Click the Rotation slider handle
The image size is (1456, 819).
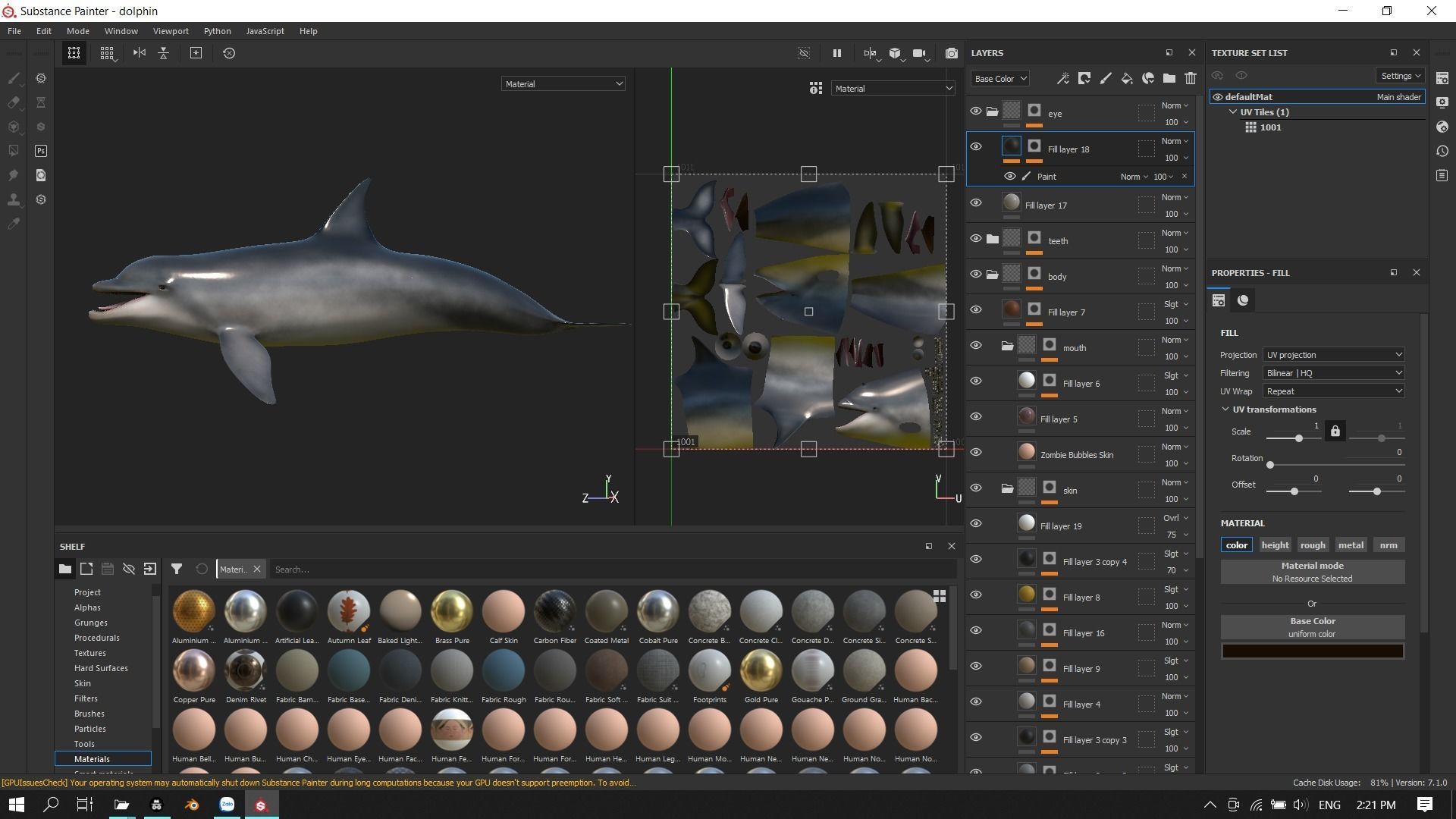tap(1270, 465)
